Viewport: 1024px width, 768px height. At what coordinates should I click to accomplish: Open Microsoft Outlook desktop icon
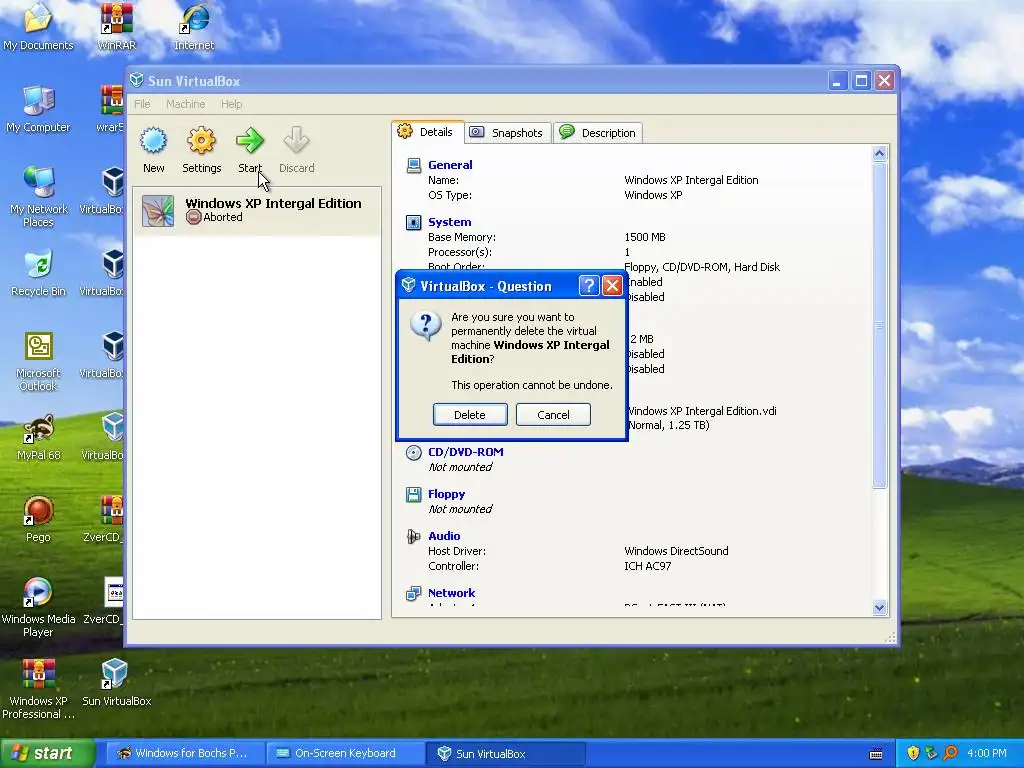pos(38,361)
